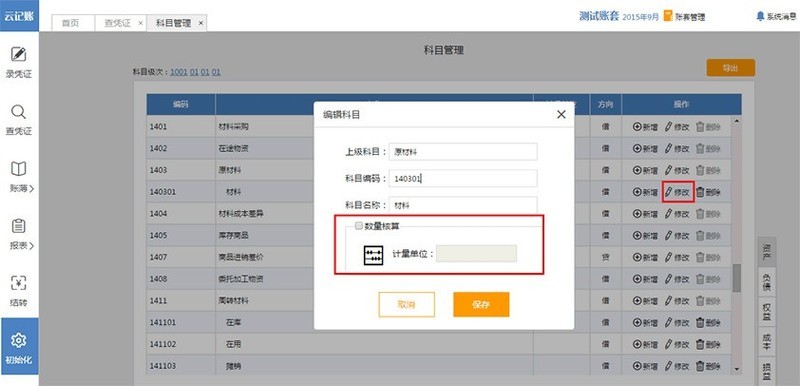
Task: Click 新增 in row 1401 材料采购
Action: [645, 127]
